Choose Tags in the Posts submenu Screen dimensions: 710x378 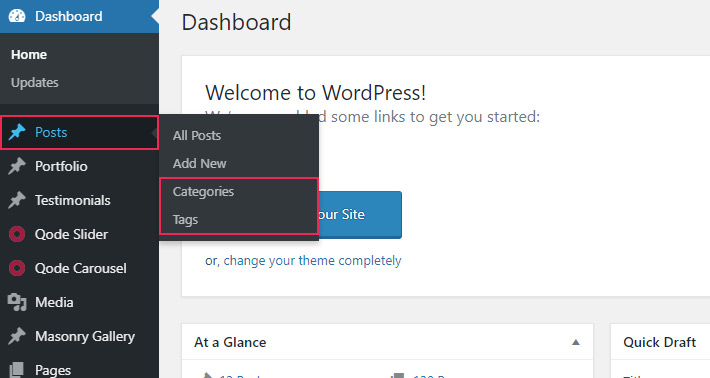pyautogui.click(x=186, y=220)
